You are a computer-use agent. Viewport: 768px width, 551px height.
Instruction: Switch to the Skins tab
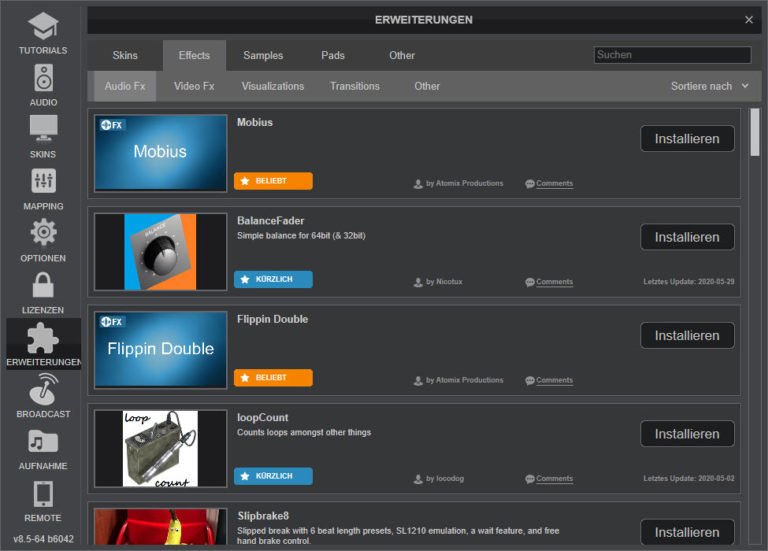tap(125, 55)
